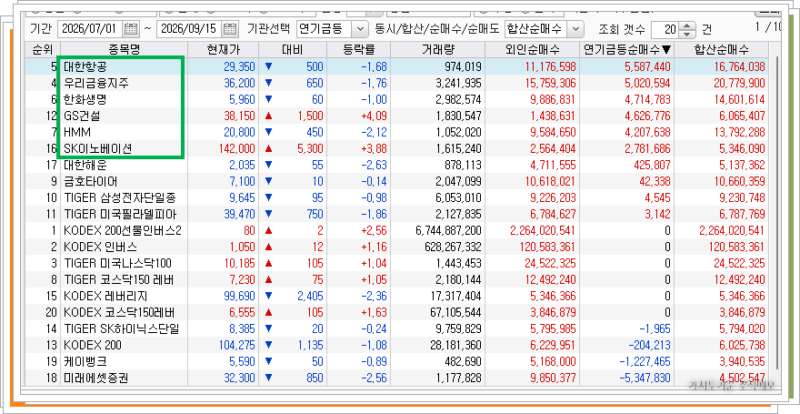Select the TIGER 코스닥150 레버 row

coord(397,280)
